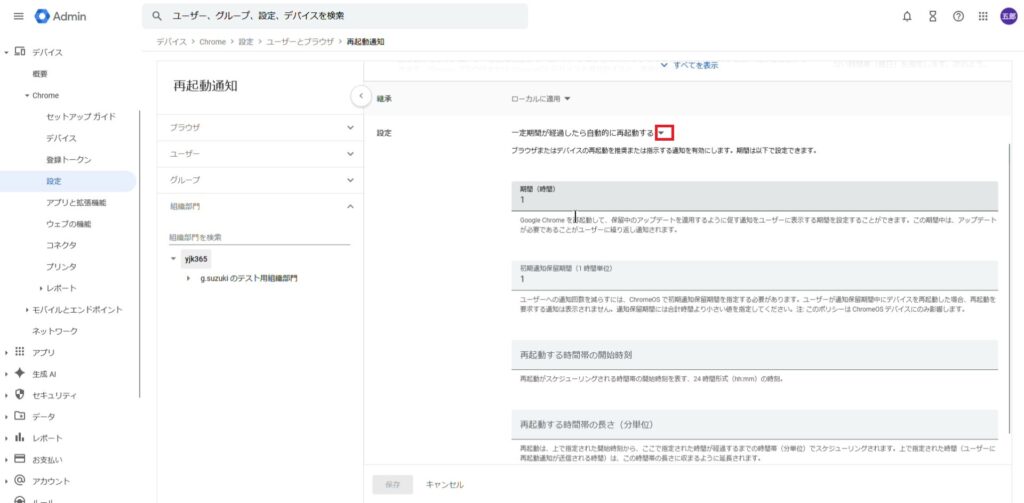Click the user account avatar

1008,16
